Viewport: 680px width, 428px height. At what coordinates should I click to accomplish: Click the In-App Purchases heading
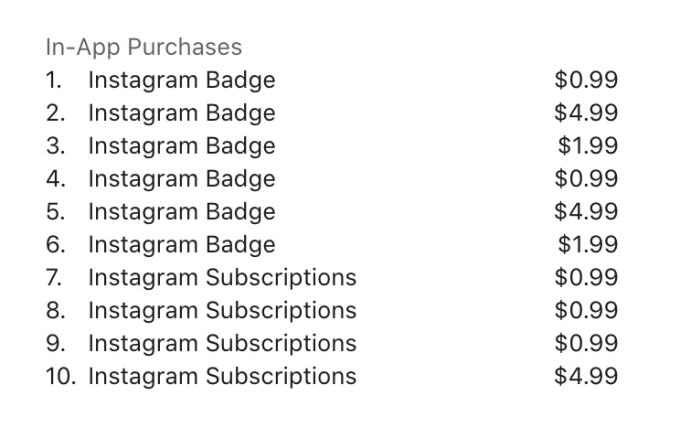coord(144,47)
